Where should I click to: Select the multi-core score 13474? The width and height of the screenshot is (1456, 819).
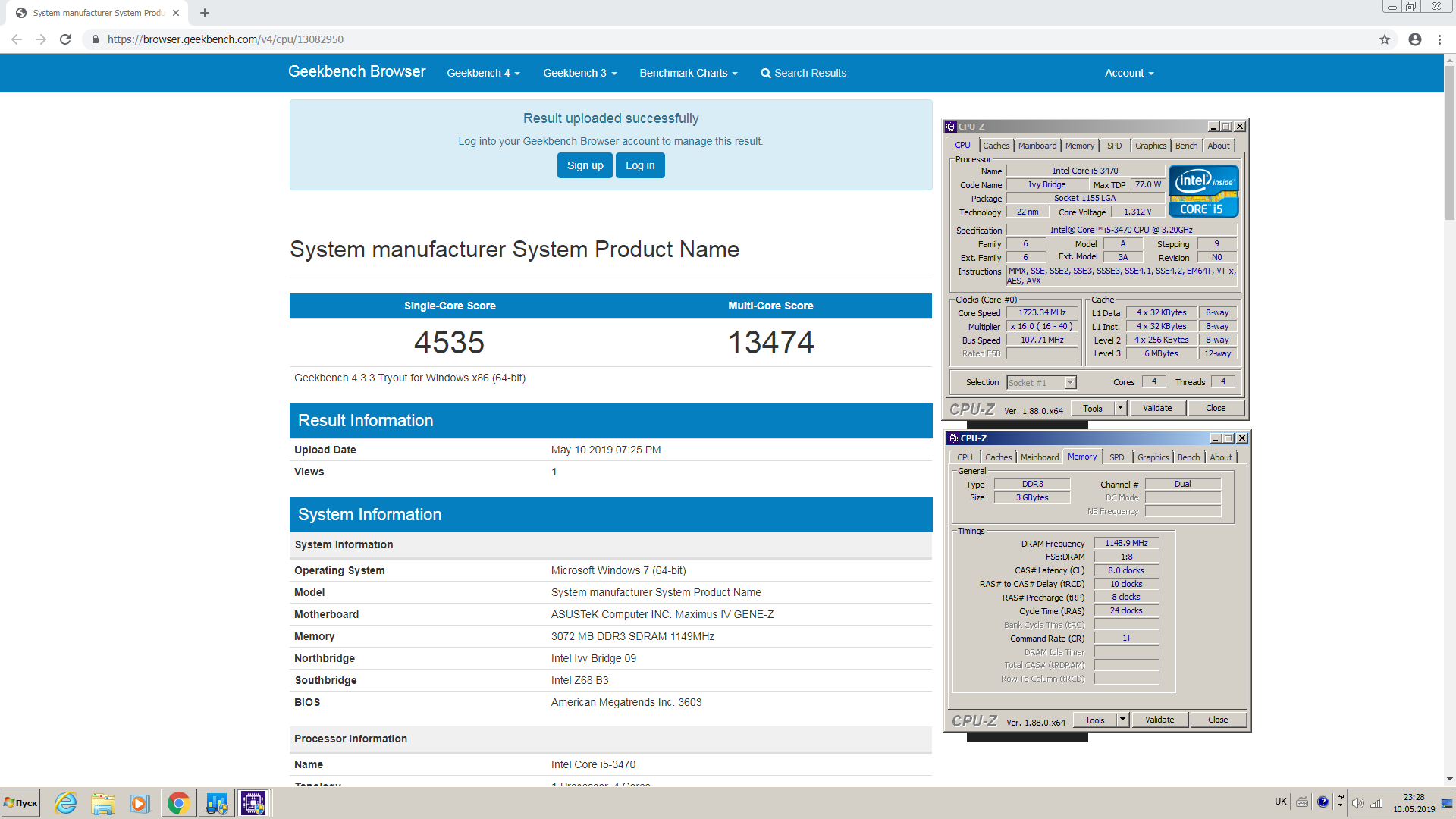click(770, 342)
